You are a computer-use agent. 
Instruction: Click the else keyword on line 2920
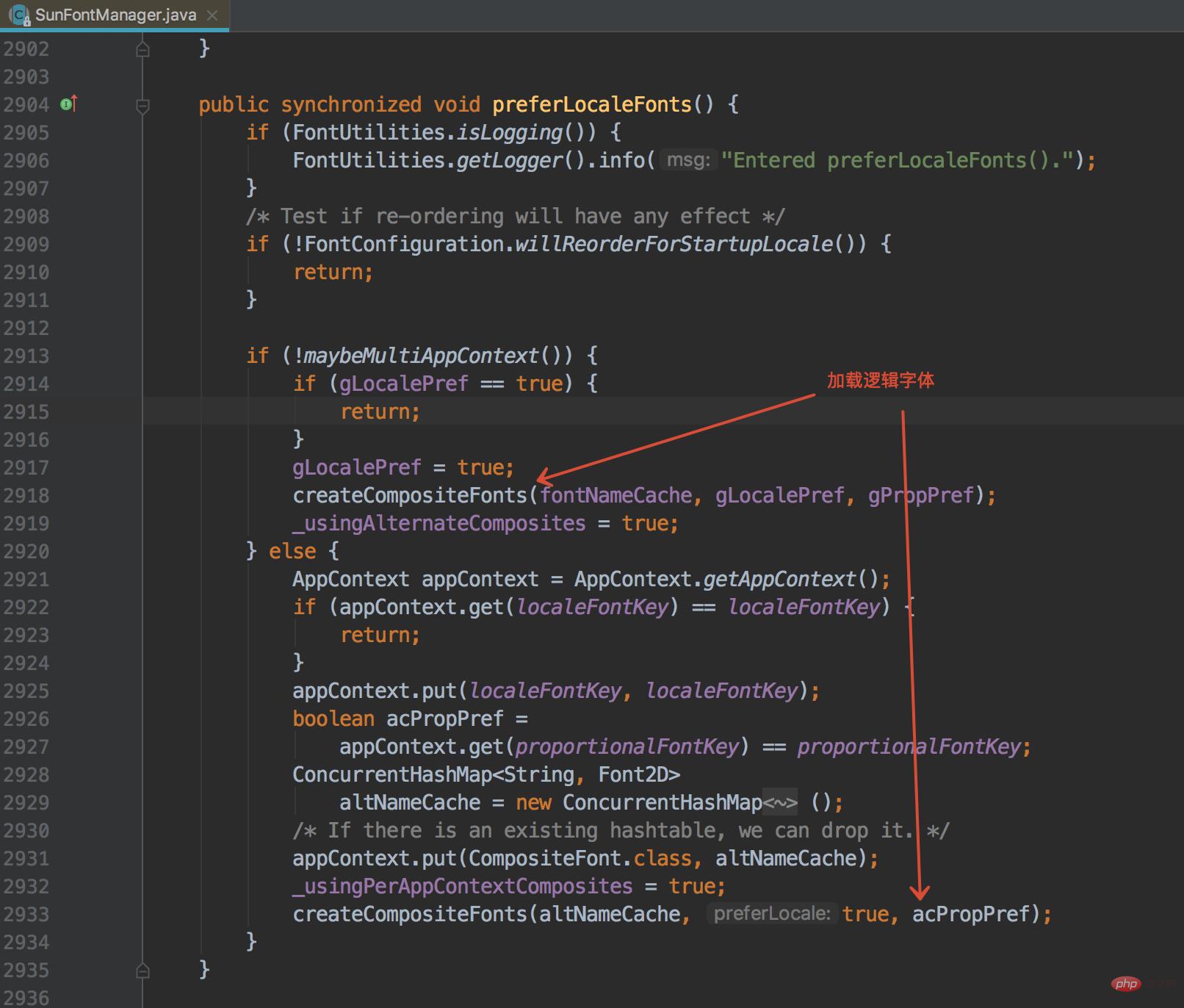292,551
